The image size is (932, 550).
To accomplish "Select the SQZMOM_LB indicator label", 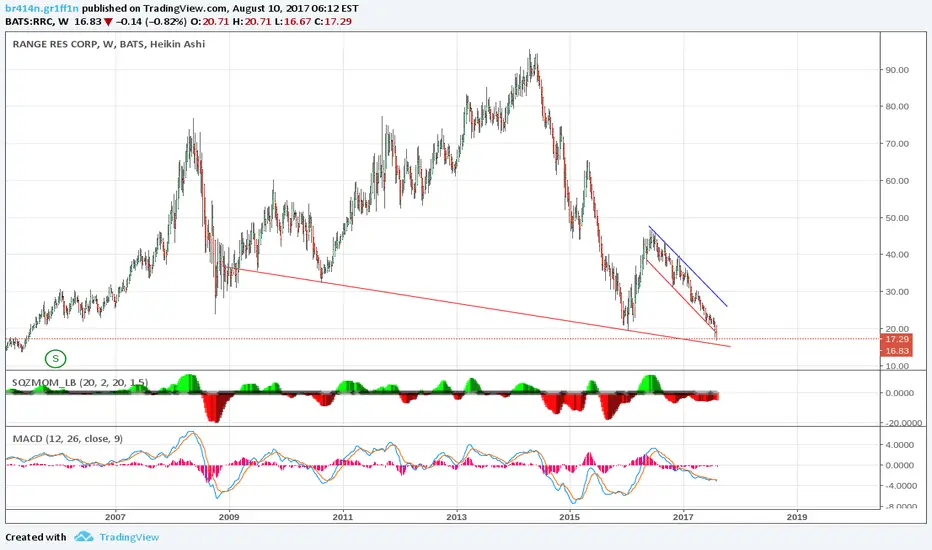I will [x=80, y=382].
